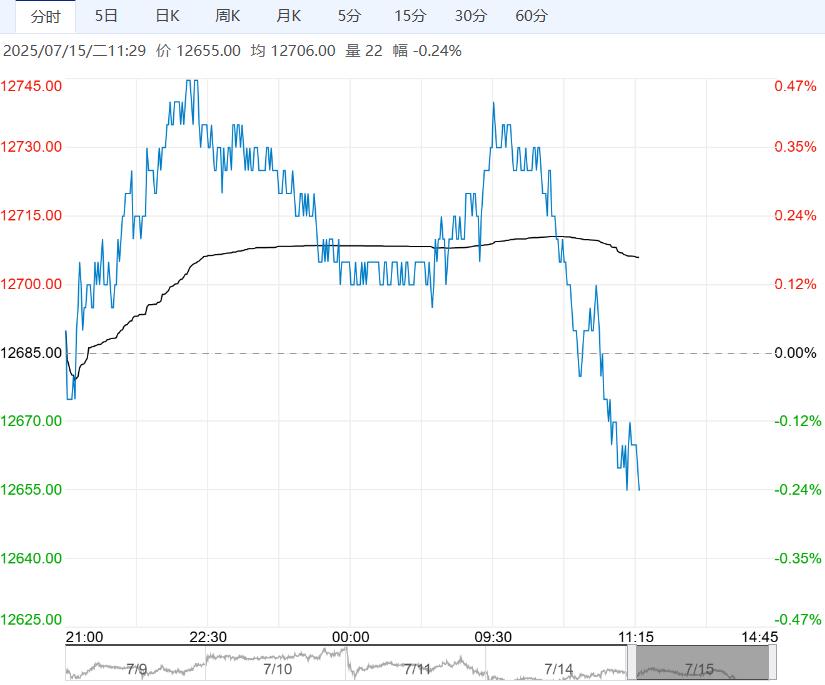This screenshot has width=825, height=685.
Task: Select the 日K daily candlestick tab
Action: click(167, 16)
